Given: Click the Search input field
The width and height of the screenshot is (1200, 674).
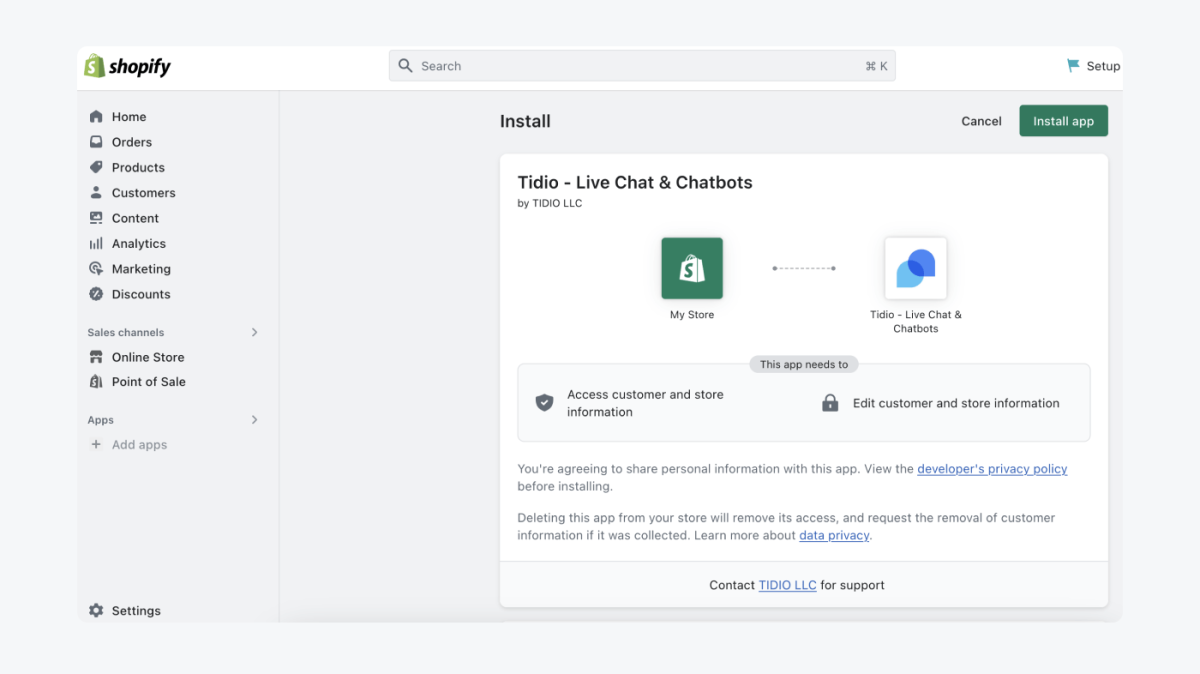Looking at the screenshot, I should pyautogui.click(x=642, y=65).
